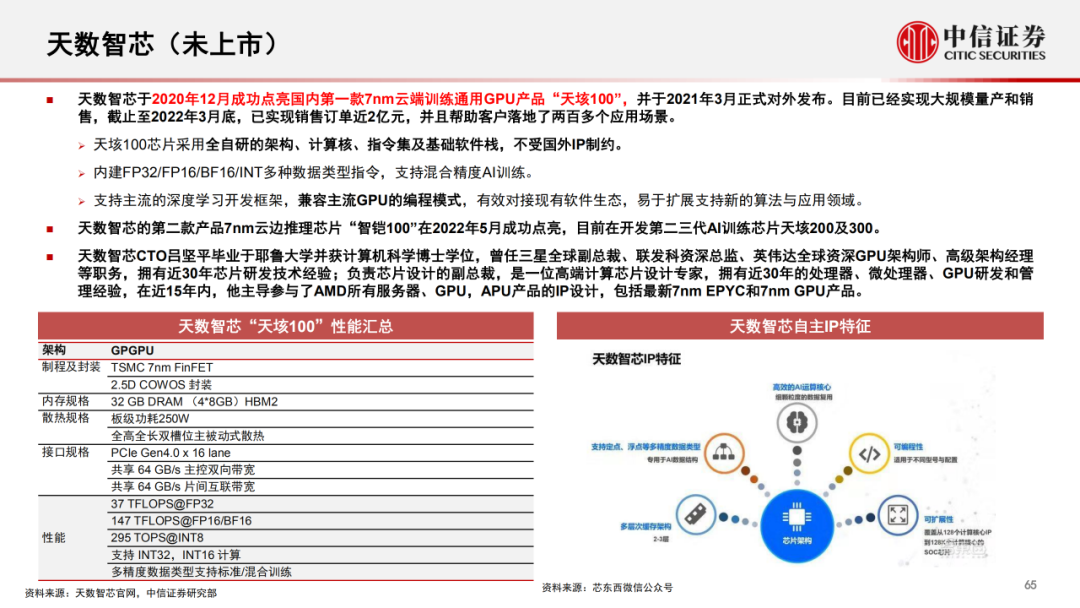
Task: Select the hierarchy tree icon for AI数据结构
Action: click(x=724, y=453)
